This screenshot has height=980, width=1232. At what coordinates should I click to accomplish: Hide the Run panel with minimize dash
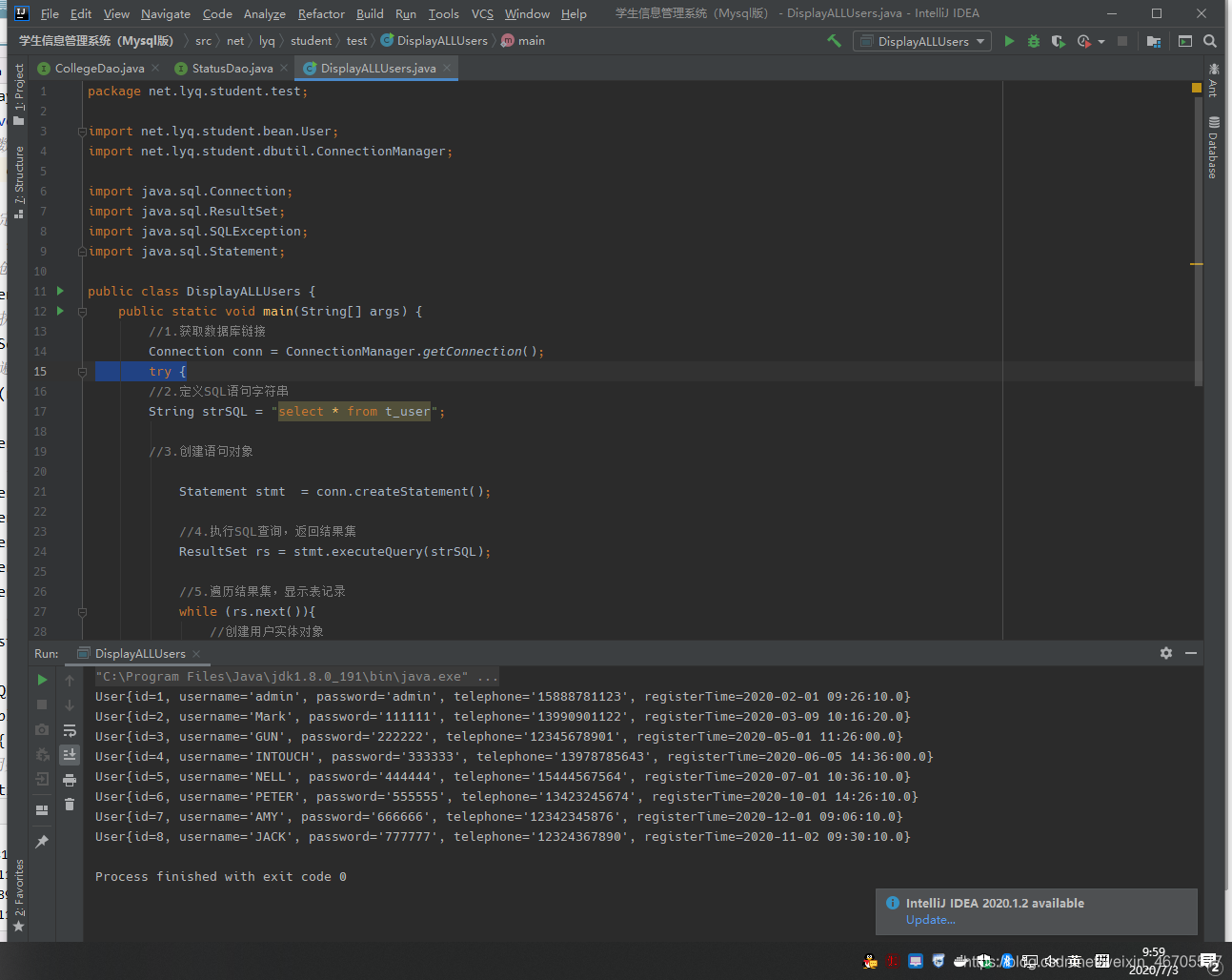1191,653
